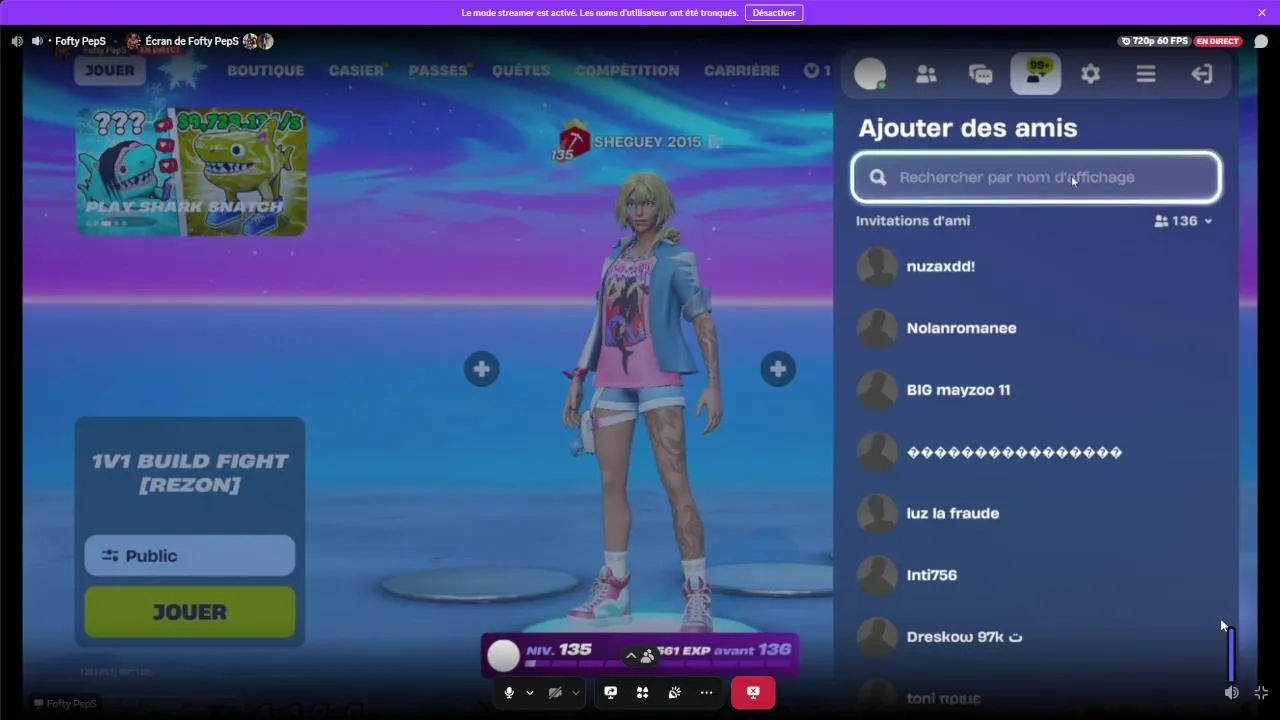Click the Écran de Fofty PepS stream title
This screenshot has height=720, width=1280.
click(191, 41)
